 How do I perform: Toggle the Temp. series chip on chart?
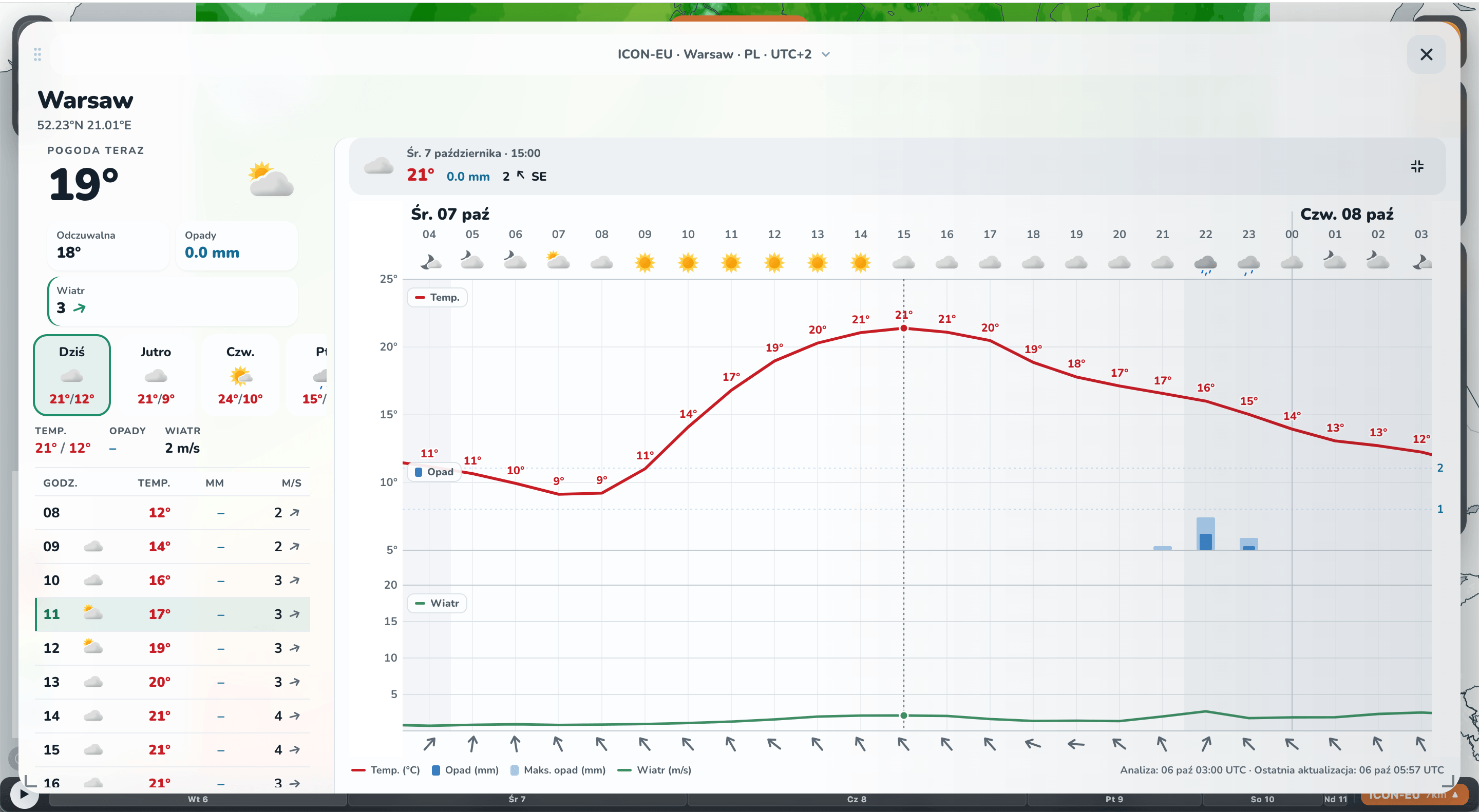point(437,297)
